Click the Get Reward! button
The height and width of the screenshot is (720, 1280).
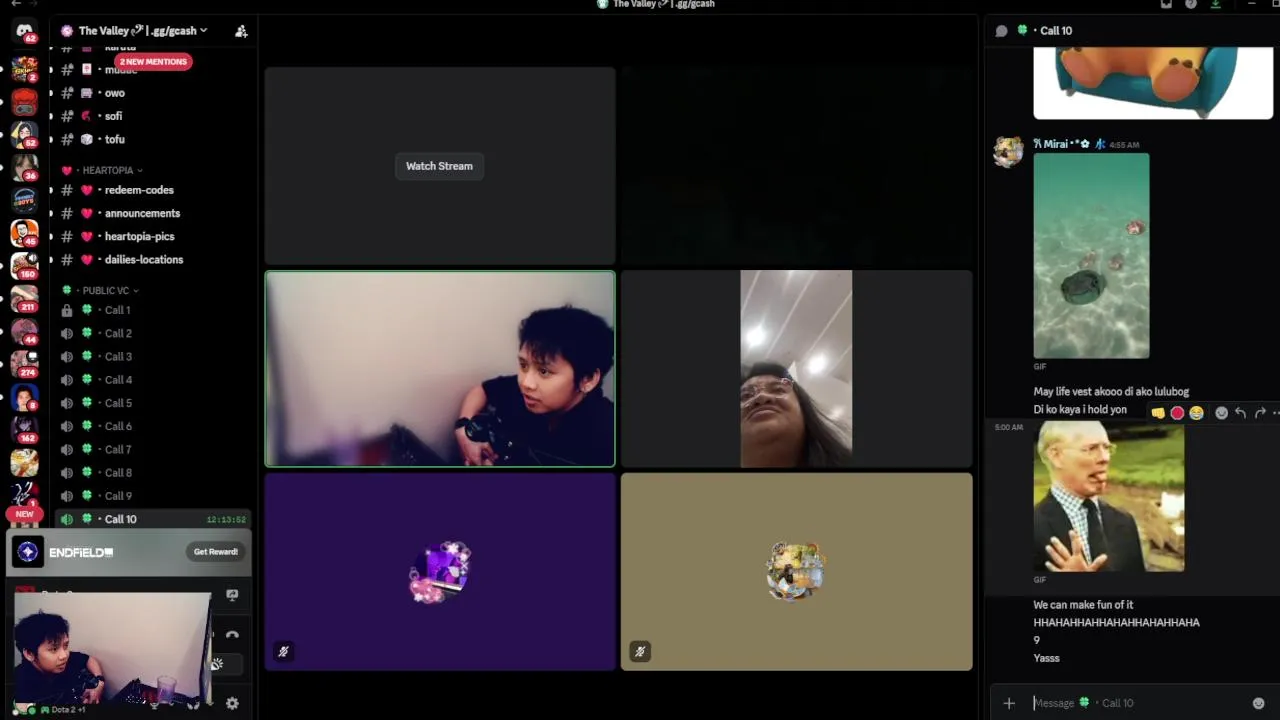215,552
